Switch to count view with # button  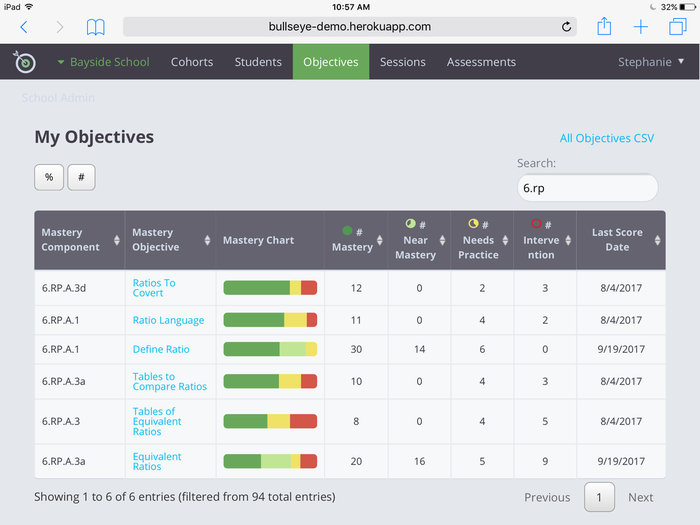81,177
